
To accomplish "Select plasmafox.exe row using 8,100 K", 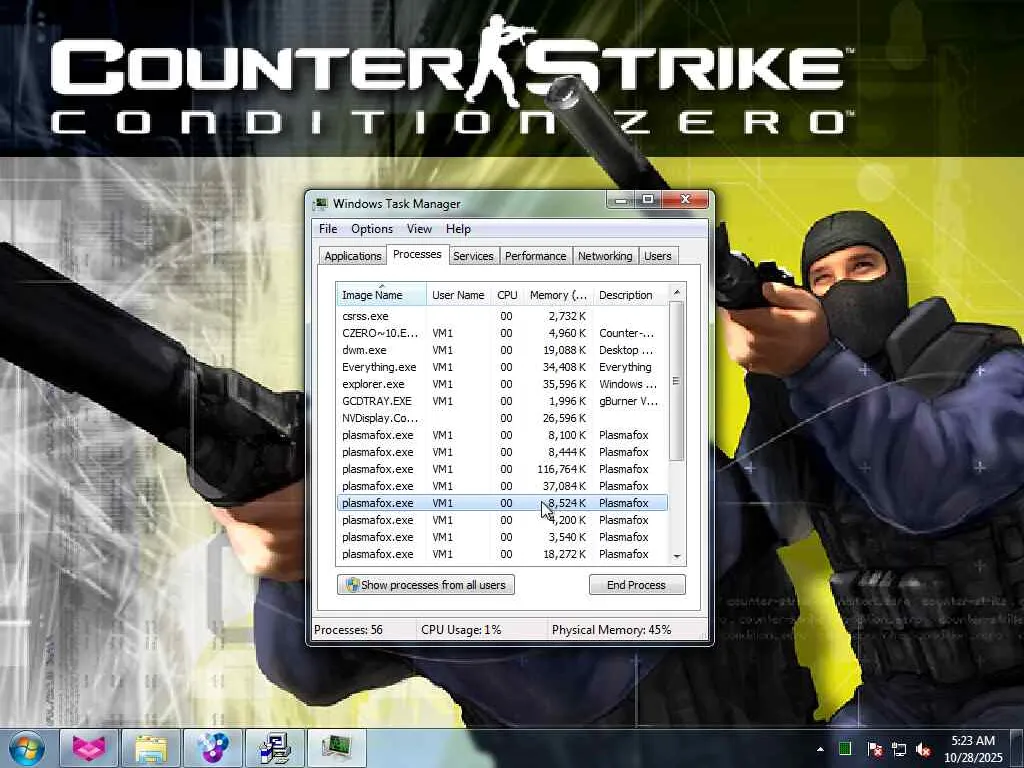I will (502, 435).
